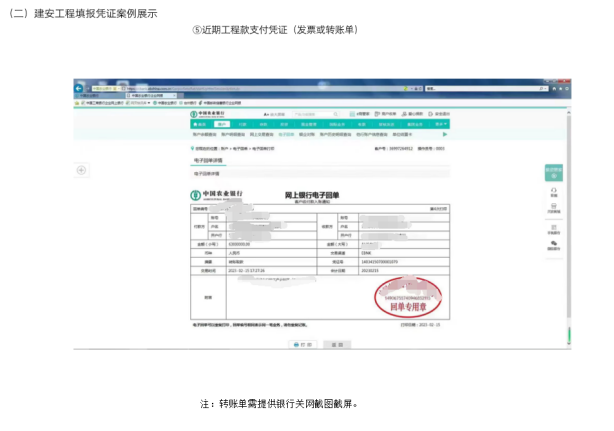Open the first bookmark in favorites bar

[100, 102]
